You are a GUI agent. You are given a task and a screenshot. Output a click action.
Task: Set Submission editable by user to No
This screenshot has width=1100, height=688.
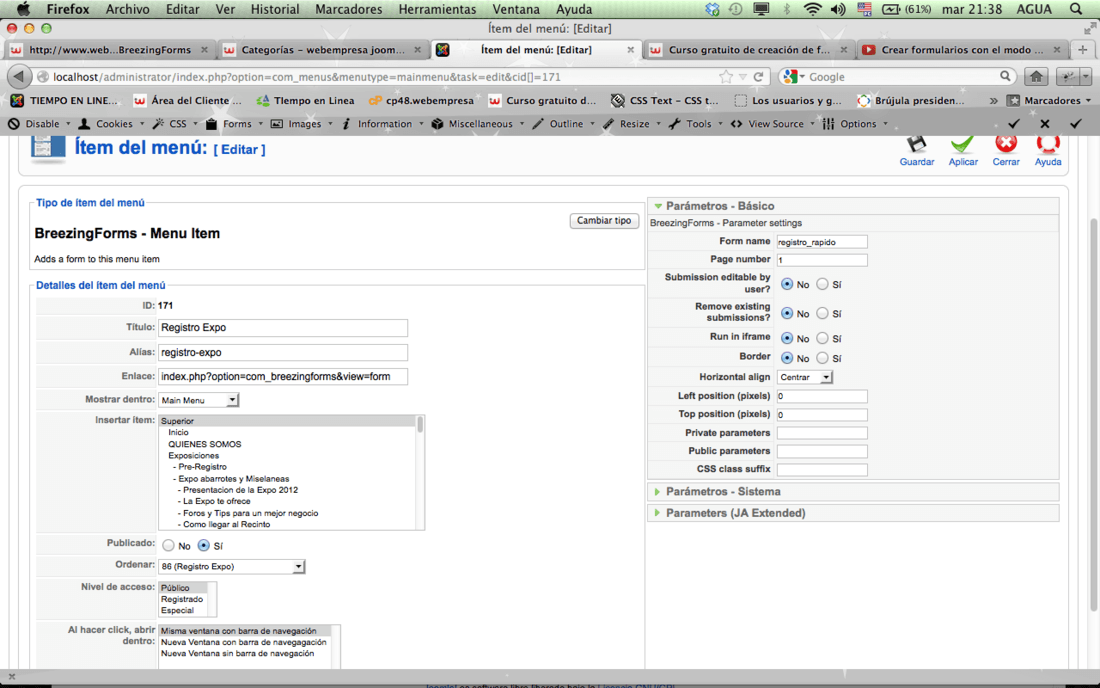click(x=787, y=284)
